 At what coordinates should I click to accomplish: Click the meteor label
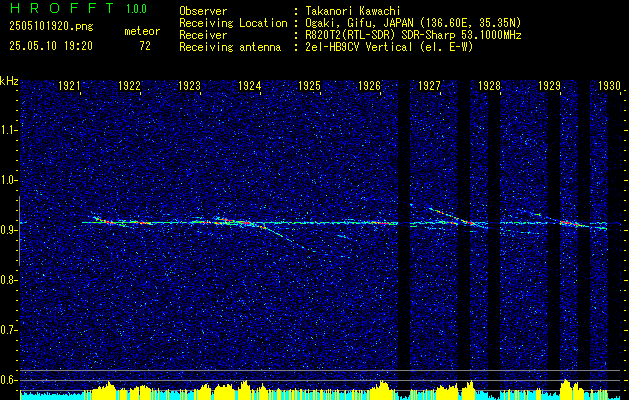tap(142, 31)
